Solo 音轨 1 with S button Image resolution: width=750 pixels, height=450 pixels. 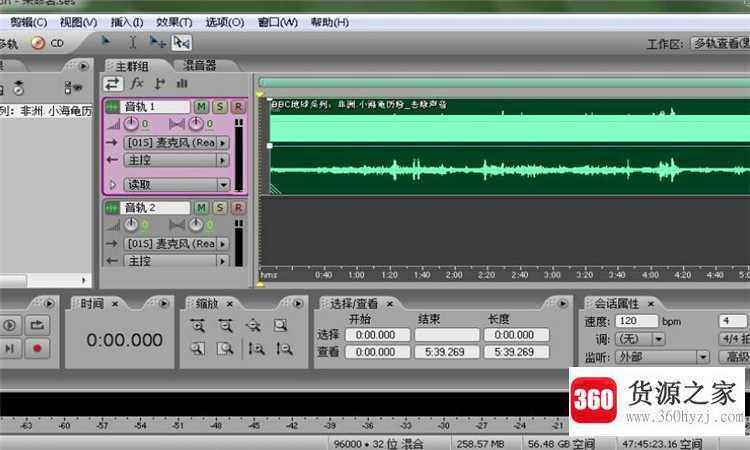coord(220,107)
